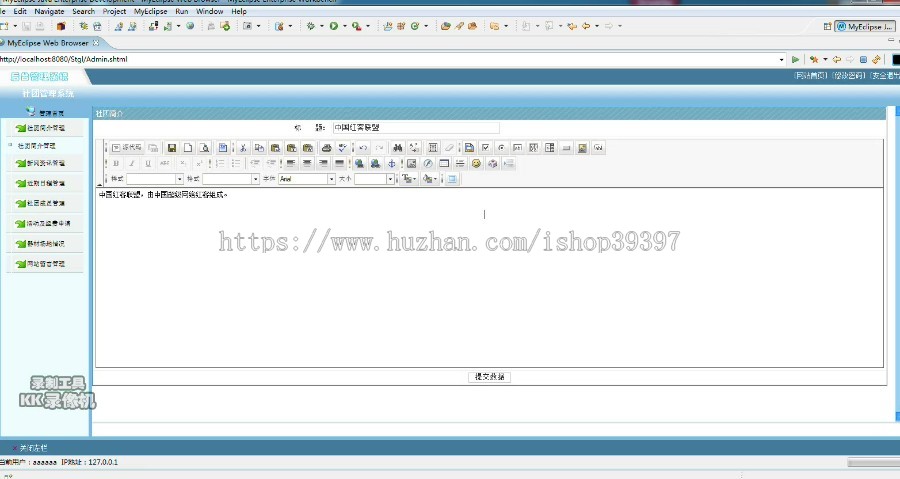This screenshot has width=900, height=479.
Task: Open the Navigate menu
Action: [x=49, y=11]
